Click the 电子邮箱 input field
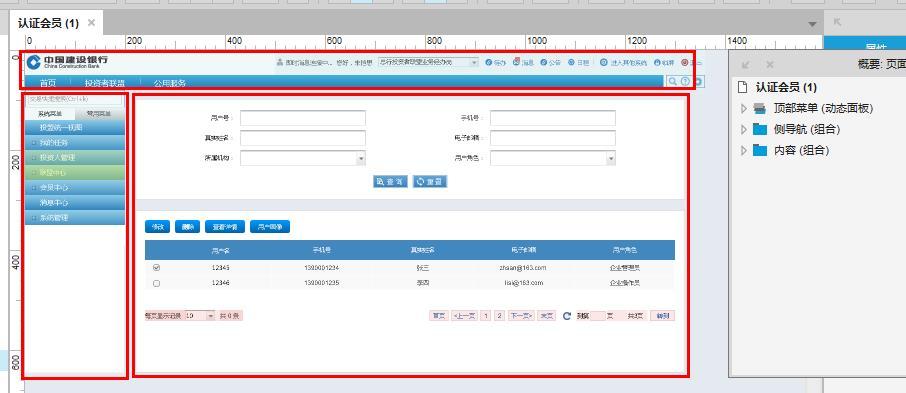906x393 pixels. coord(552,138)
